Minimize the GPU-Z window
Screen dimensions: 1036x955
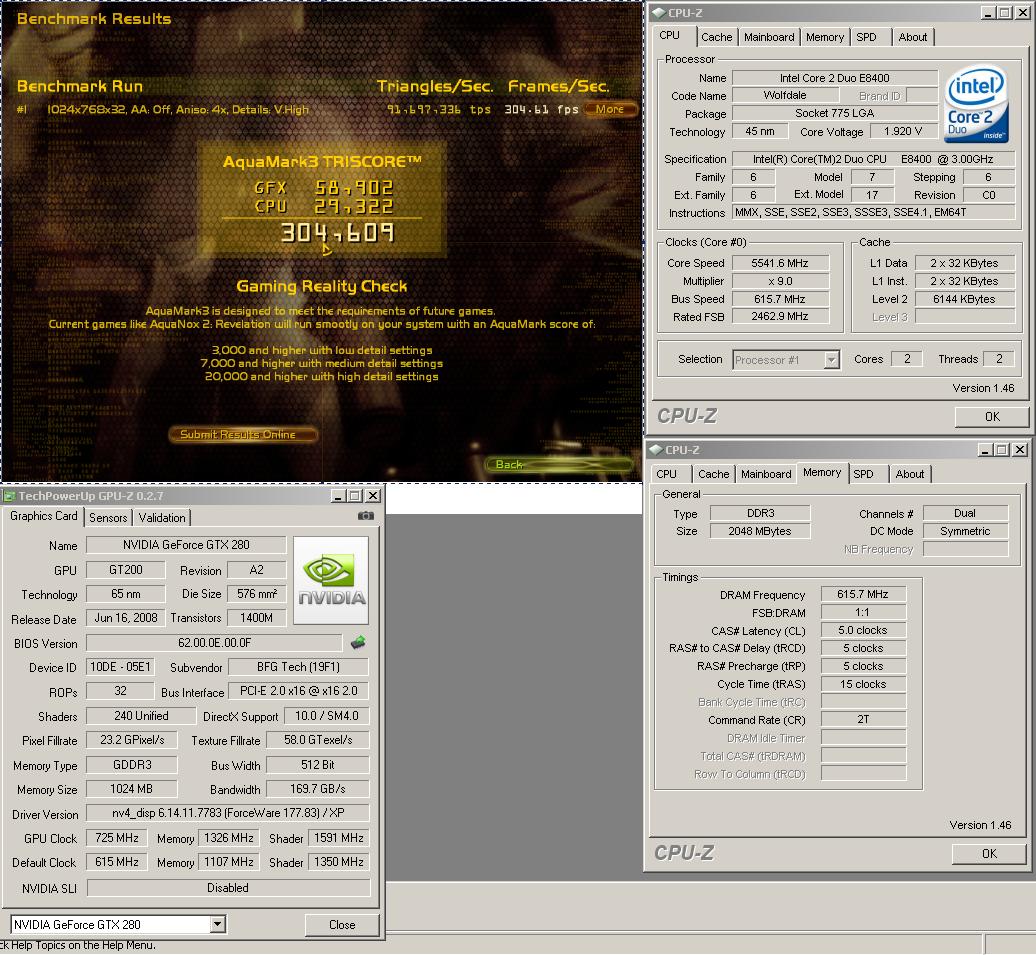pos(338,496)
